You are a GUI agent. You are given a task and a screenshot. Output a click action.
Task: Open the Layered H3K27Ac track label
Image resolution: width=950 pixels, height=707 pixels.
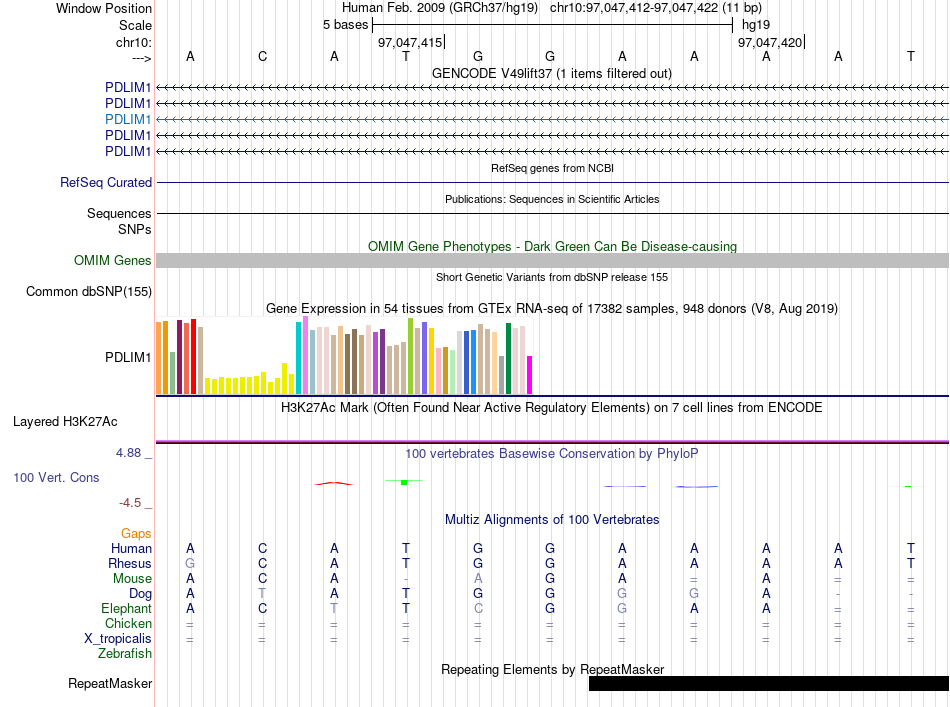[x=65, y=422]
